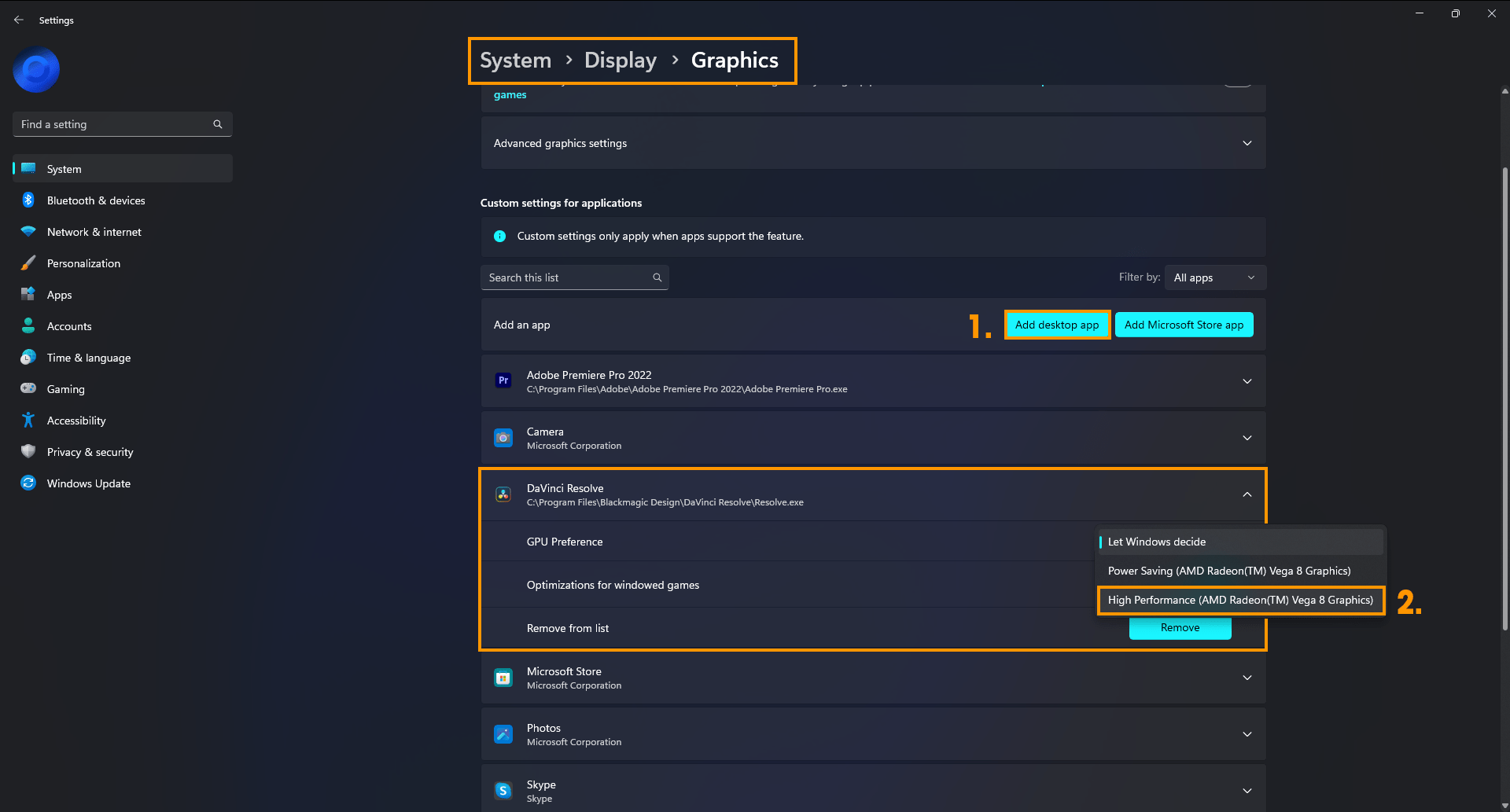The height and width of the screenshot is (812, 1510).
Task: Open the All apps filter dropdown
Action: click(x=1214, y=277)
